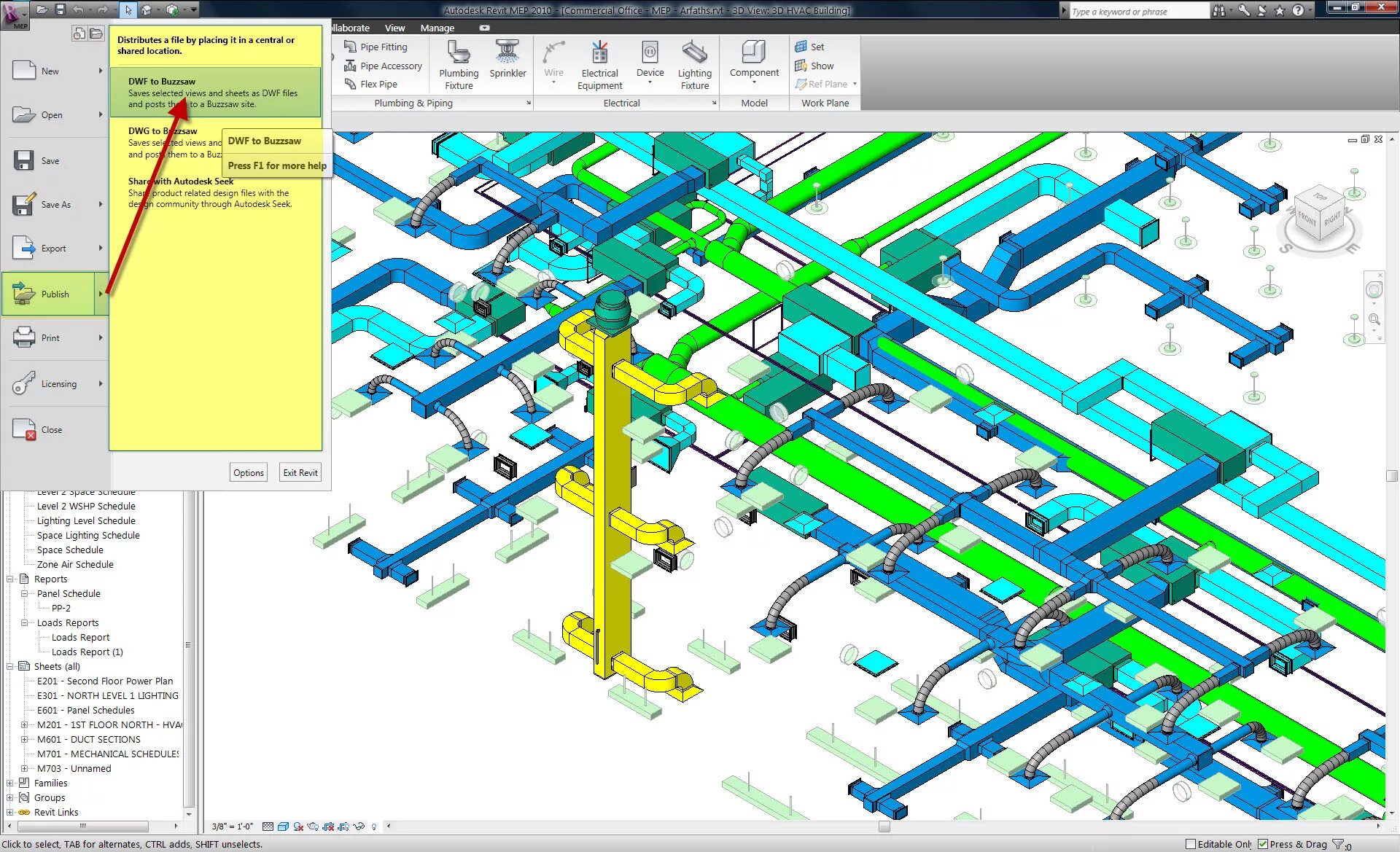Click the Sprinkler tool icon
1400x852 pixels.
(x=507, y=54)
